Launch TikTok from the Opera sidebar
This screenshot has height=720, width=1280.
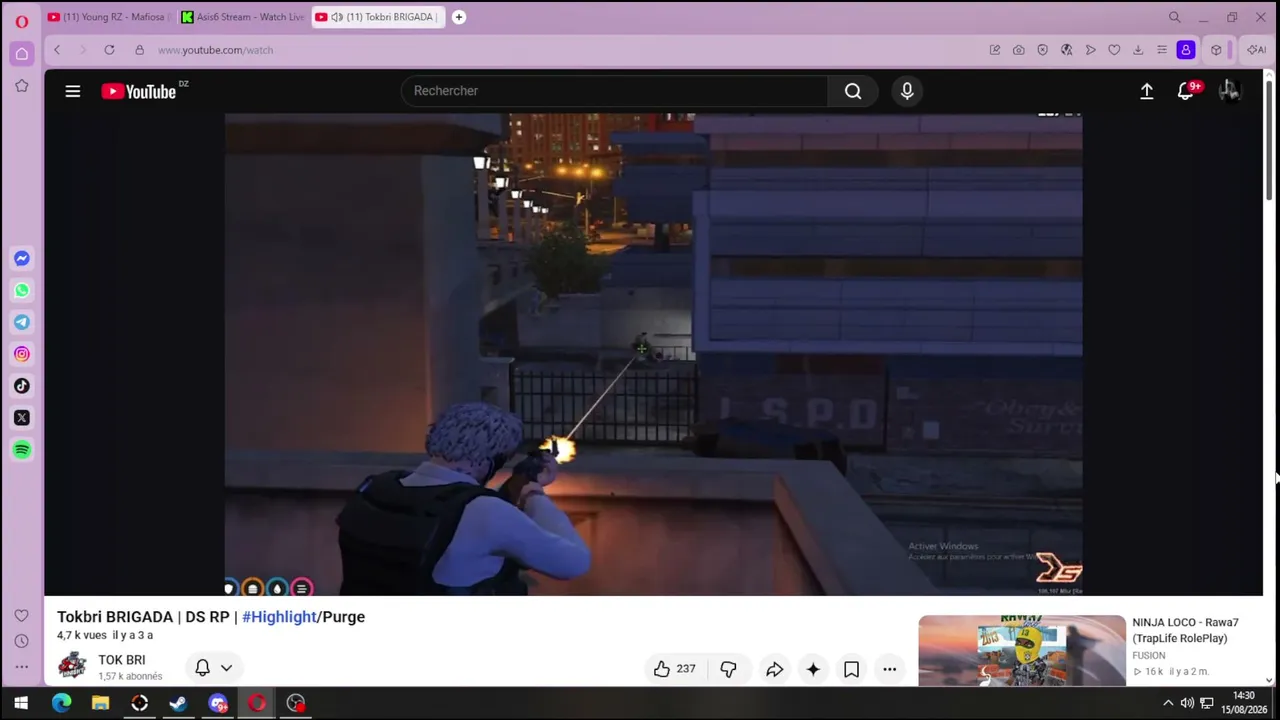pyautogui.click(x=21, y=386)
